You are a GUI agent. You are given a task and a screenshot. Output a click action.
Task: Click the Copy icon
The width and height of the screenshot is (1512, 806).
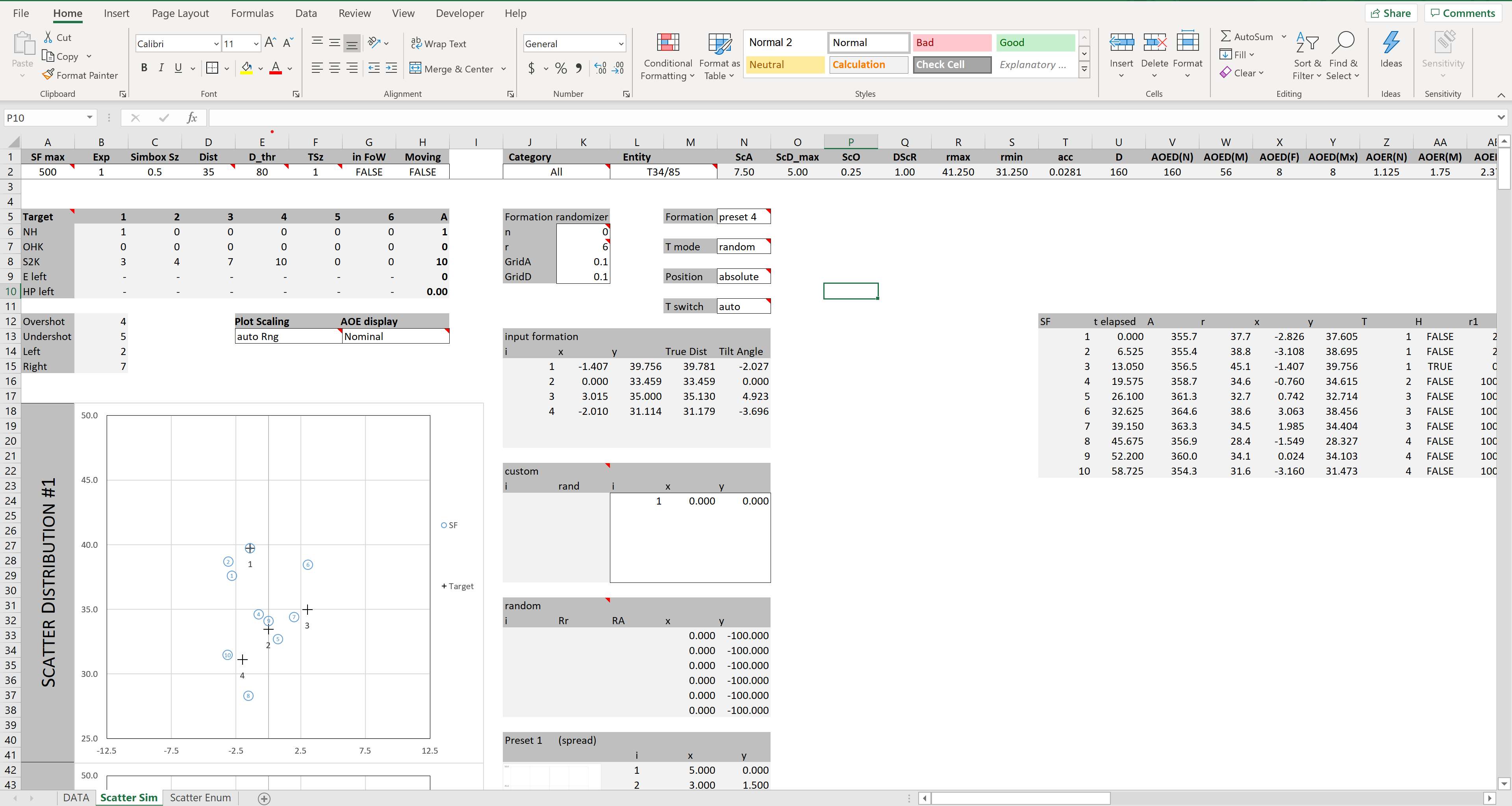click(48, 56)
